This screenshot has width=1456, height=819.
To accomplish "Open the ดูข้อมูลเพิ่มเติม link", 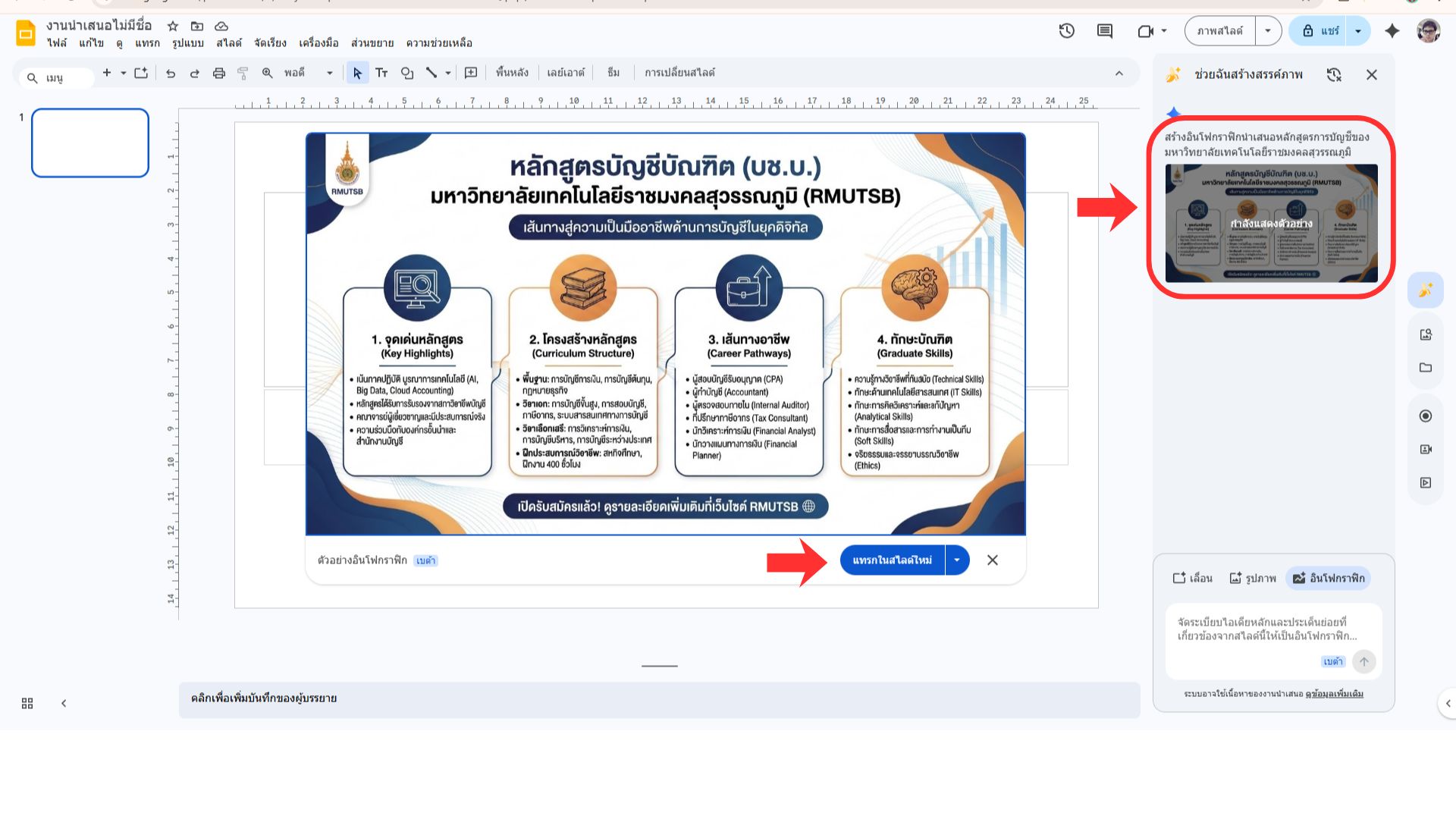I will click(x=1335, y=694).
